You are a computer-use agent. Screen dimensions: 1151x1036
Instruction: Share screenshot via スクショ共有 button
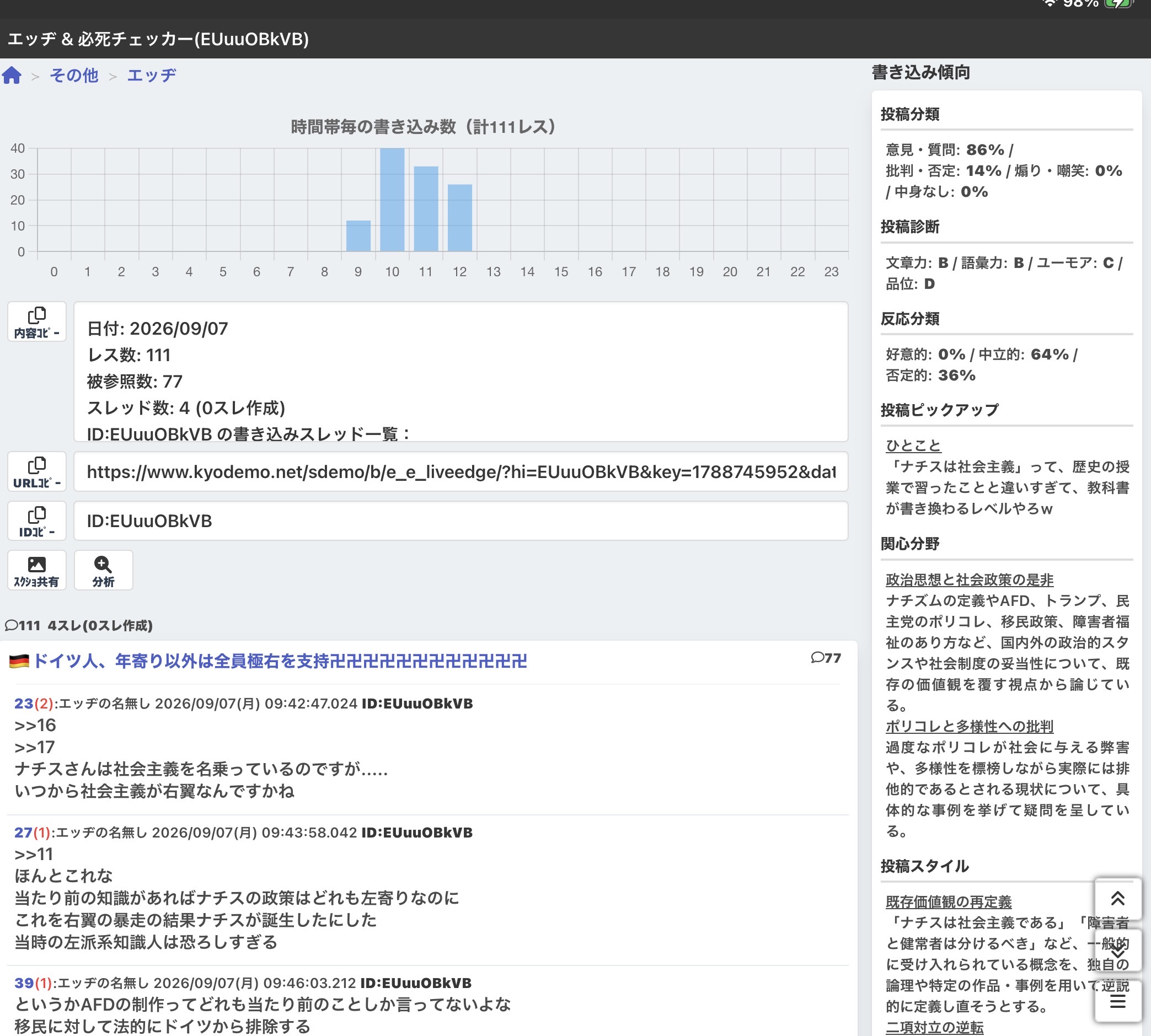(x=37, y=570)
